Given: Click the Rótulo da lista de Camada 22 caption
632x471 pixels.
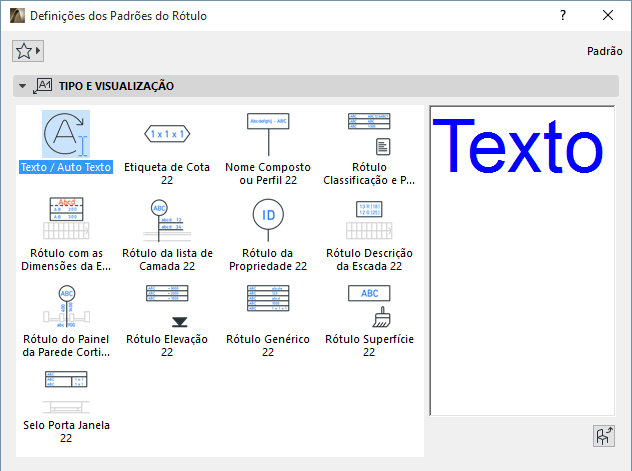Looking at the screenshot, I should (x=167, y=259).
